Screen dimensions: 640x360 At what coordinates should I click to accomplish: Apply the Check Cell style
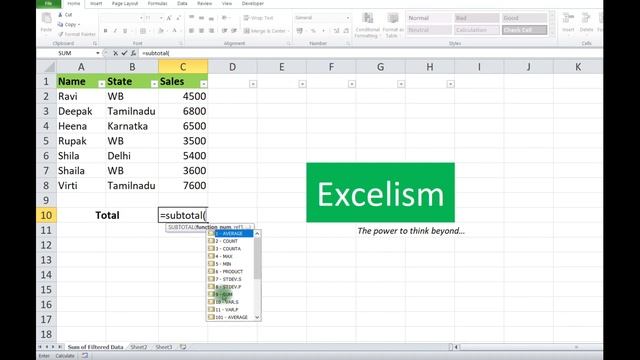[524, 30]
